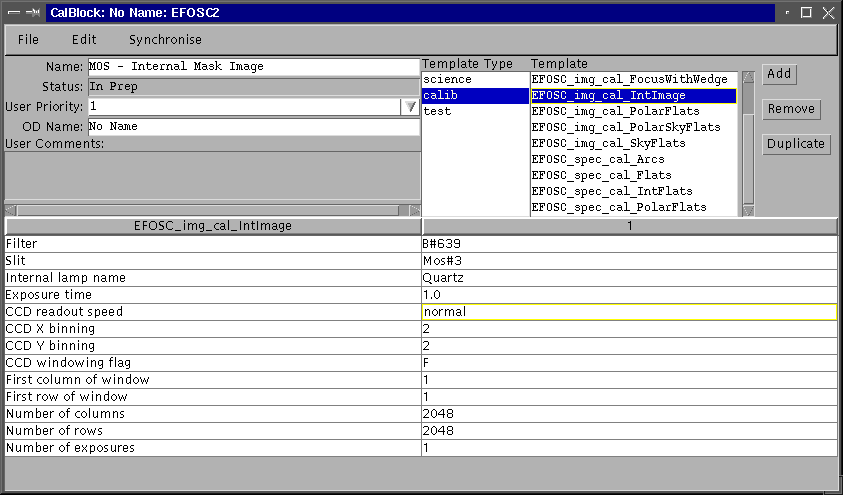Viewport: 843px width, 495px height.
Task: Edit the First row of window value
Action: (x=630, y=397)
